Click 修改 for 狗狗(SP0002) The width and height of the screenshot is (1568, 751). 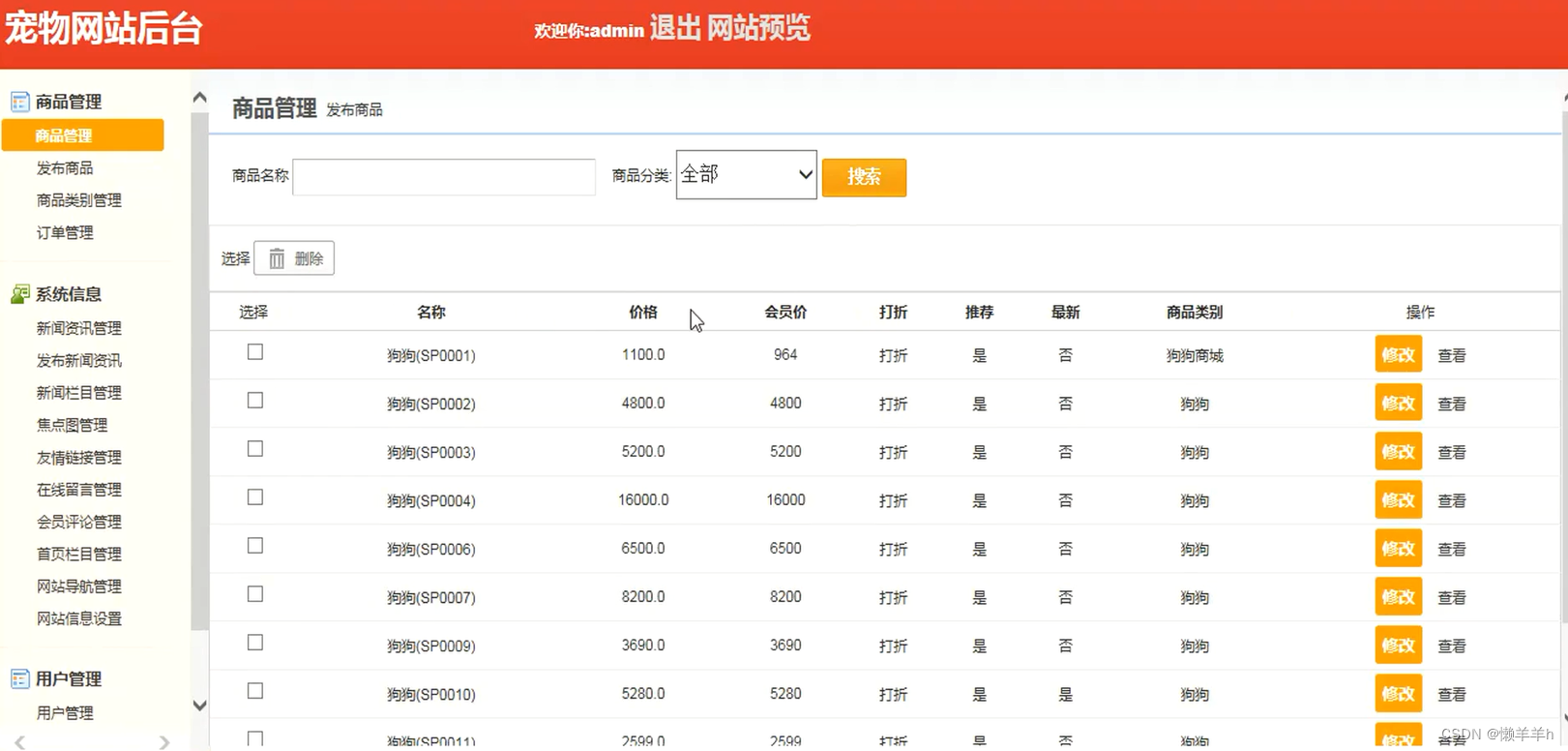1399,403
